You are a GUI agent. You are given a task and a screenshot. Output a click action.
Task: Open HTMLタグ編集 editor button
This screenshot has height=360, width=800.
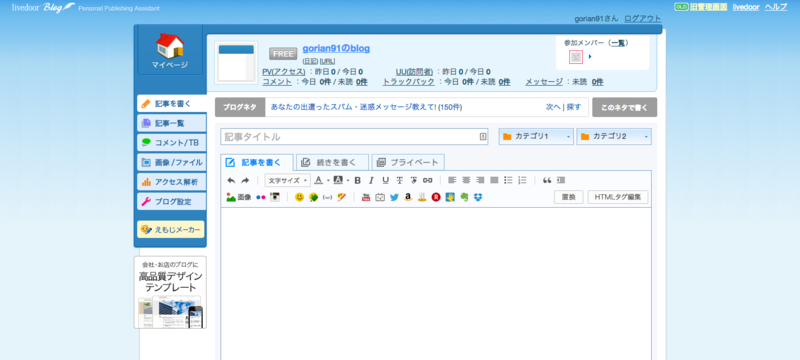click(x=618, y=197)
